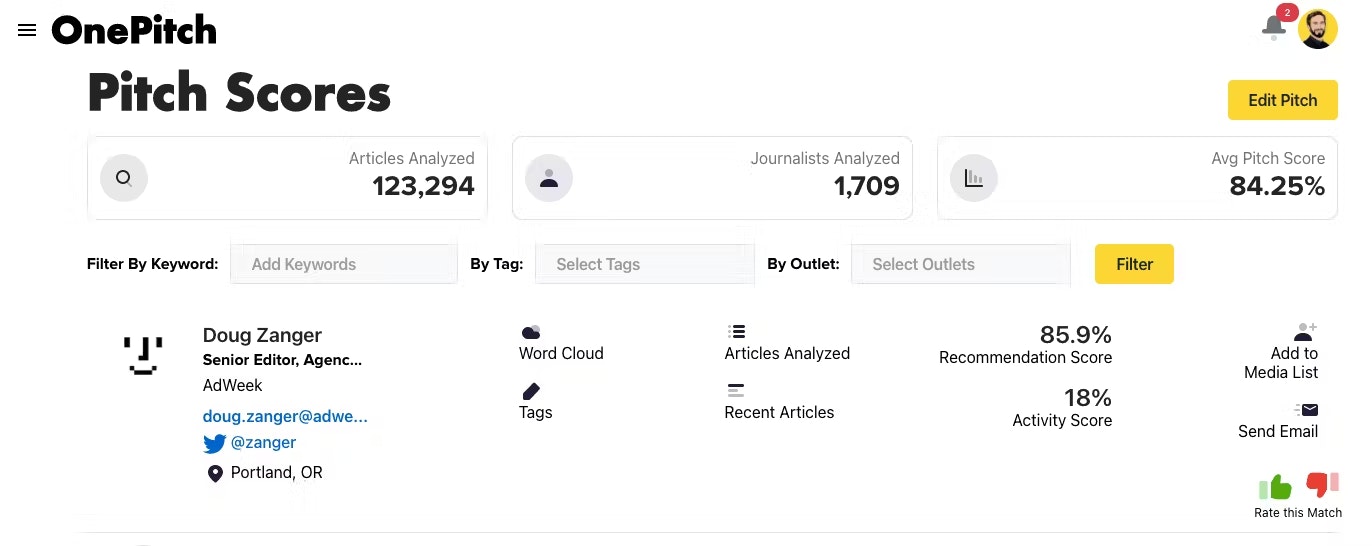Click the Avg Pitch Score chart icon
The height and width of the screenshot is (546, 1372).
[973, 179]
